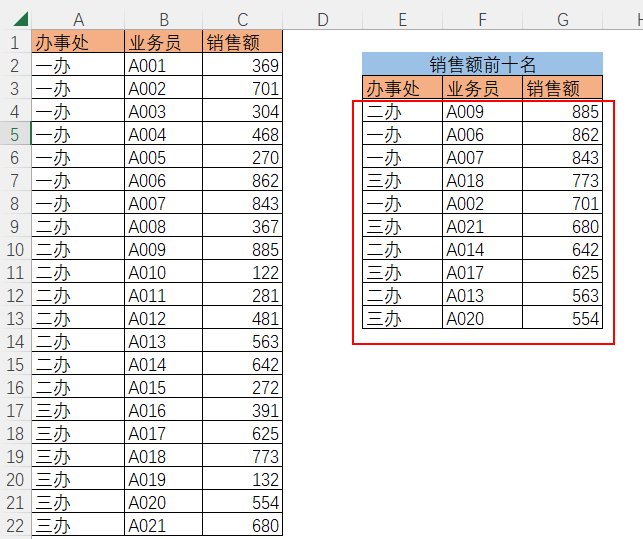
Task: Select row 22 header
Action: coord(15,525)
